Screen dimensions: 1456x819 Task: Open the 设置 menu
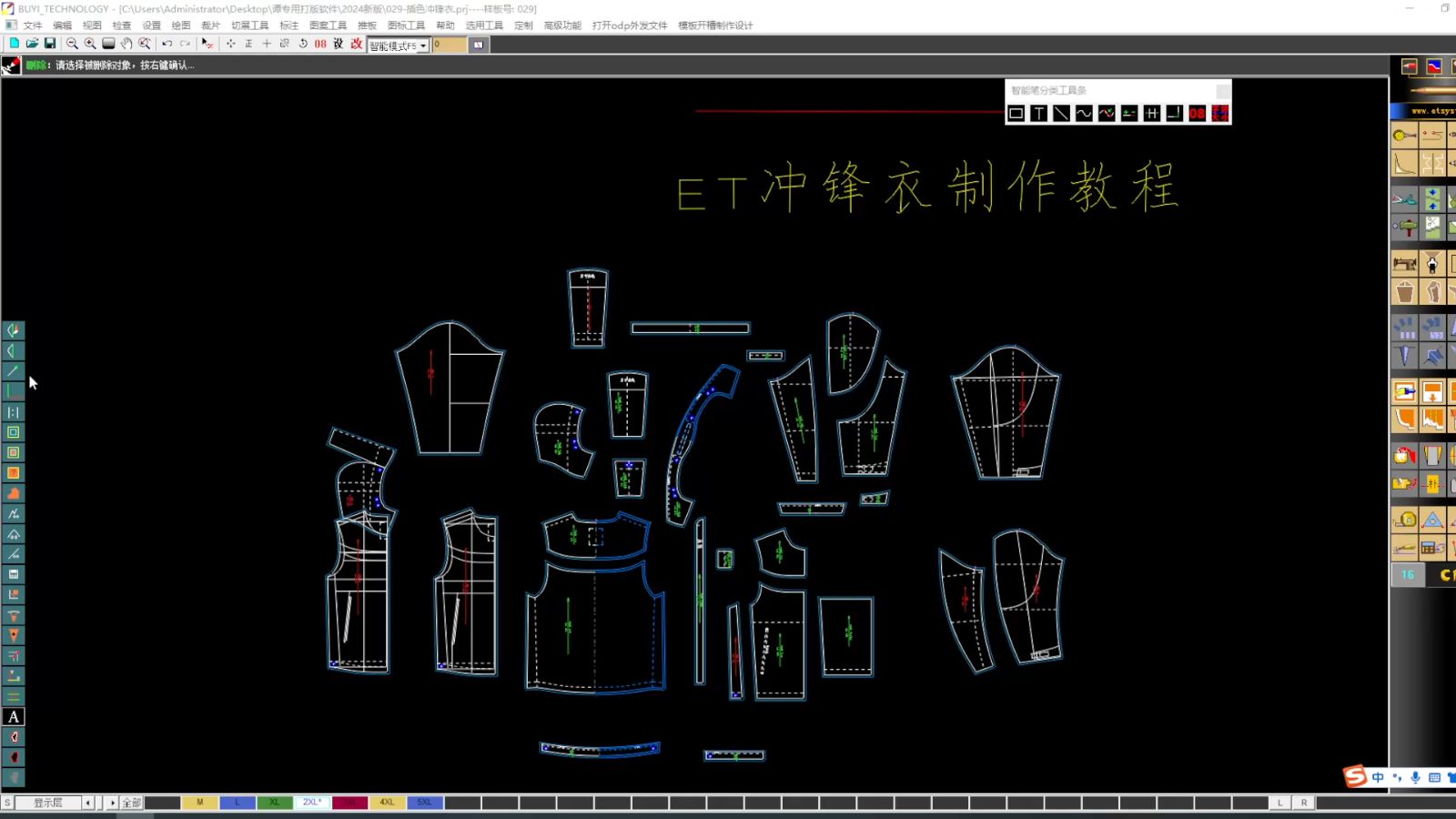coord(152,25)
